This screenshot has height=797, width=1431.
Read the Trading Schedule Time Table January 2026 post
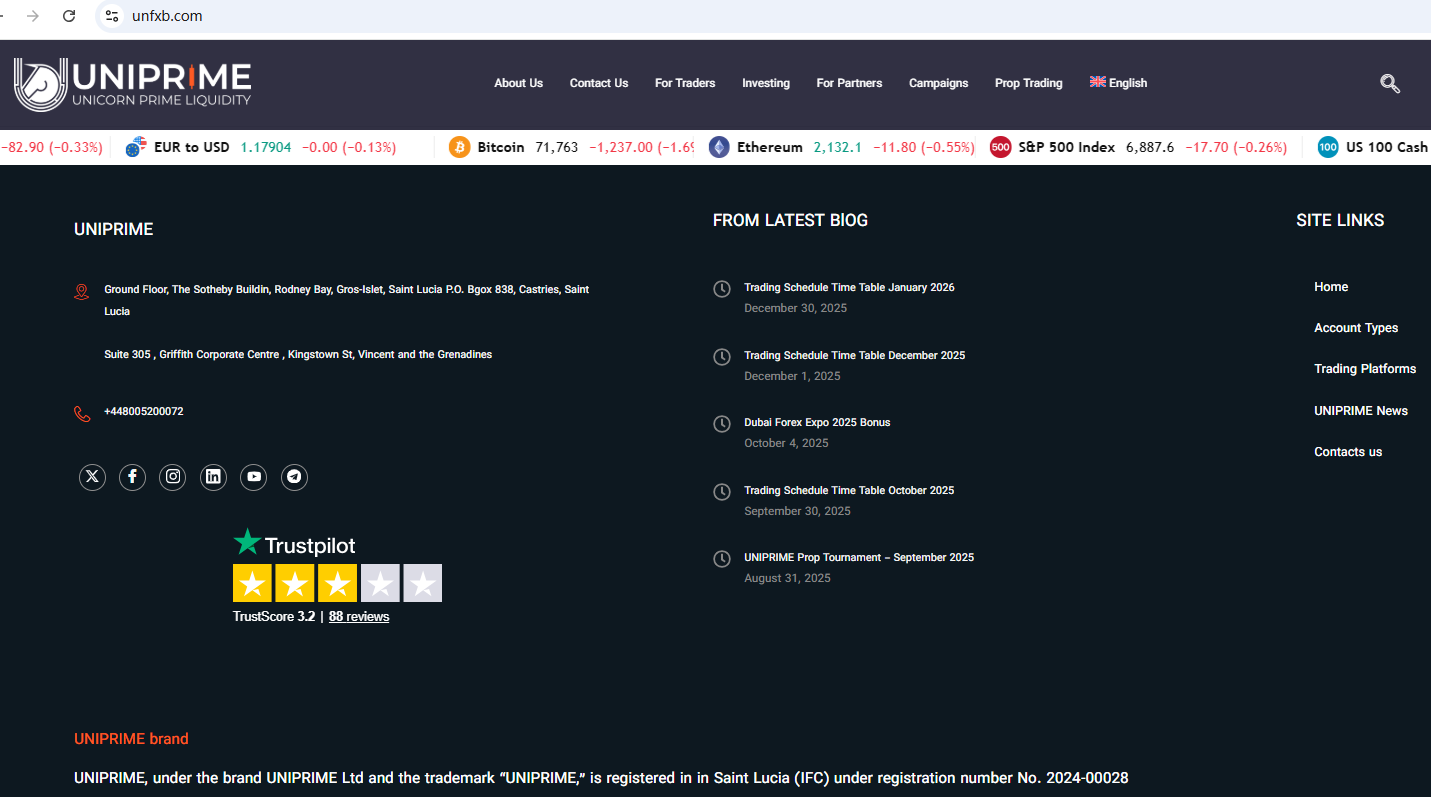tap(849, 288)
